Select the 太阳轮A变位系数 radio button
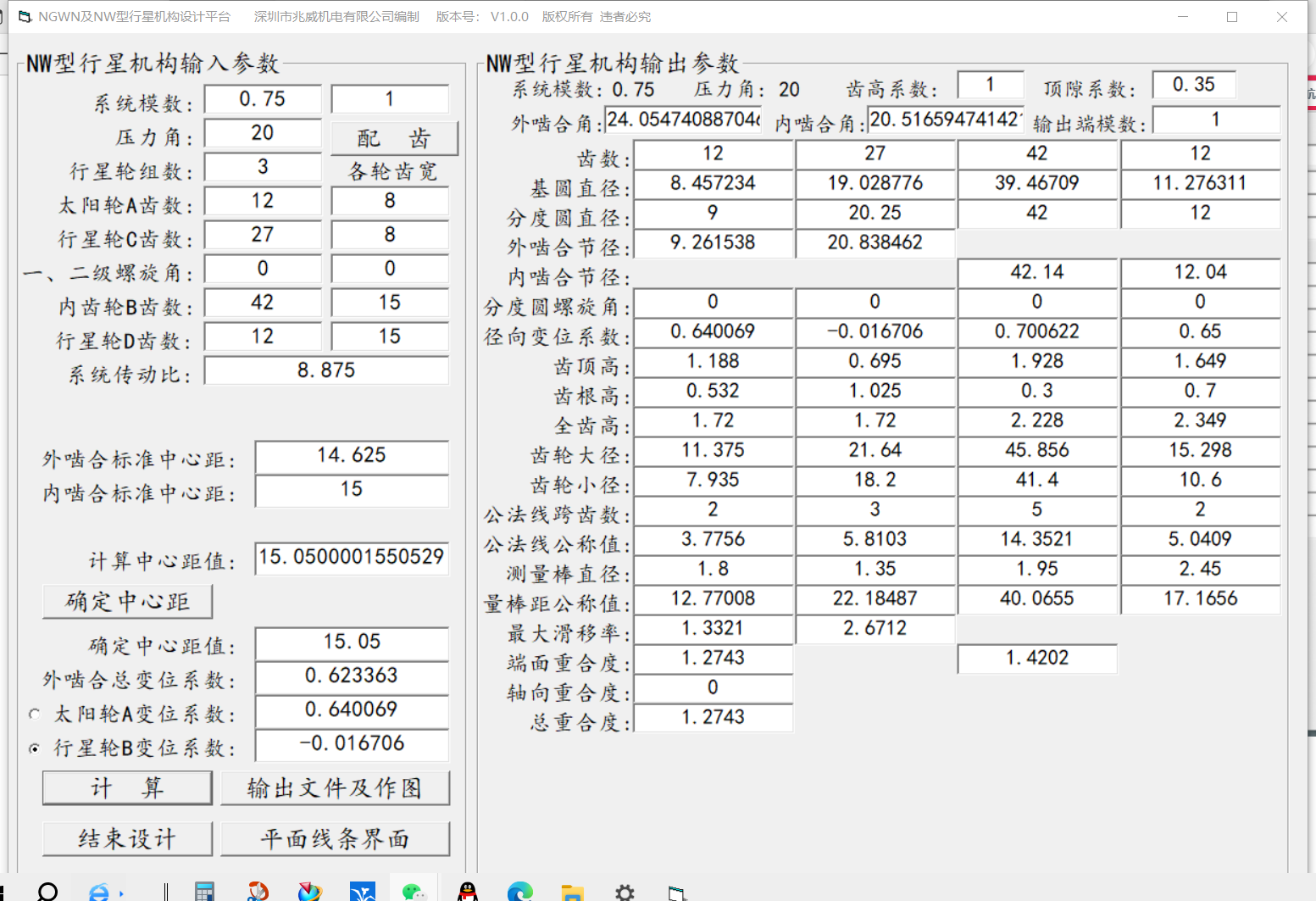Viewport: 1316px width, 901px height. click(35, 715)
